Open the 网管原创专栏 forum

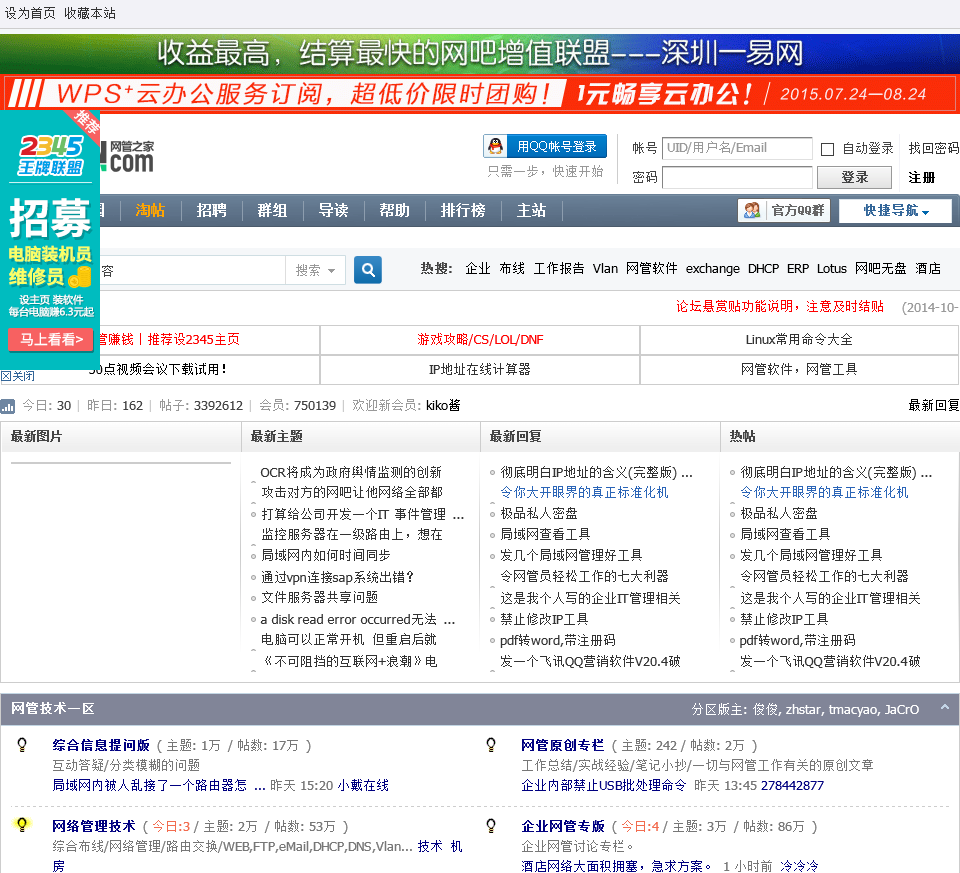click(563, 745)
